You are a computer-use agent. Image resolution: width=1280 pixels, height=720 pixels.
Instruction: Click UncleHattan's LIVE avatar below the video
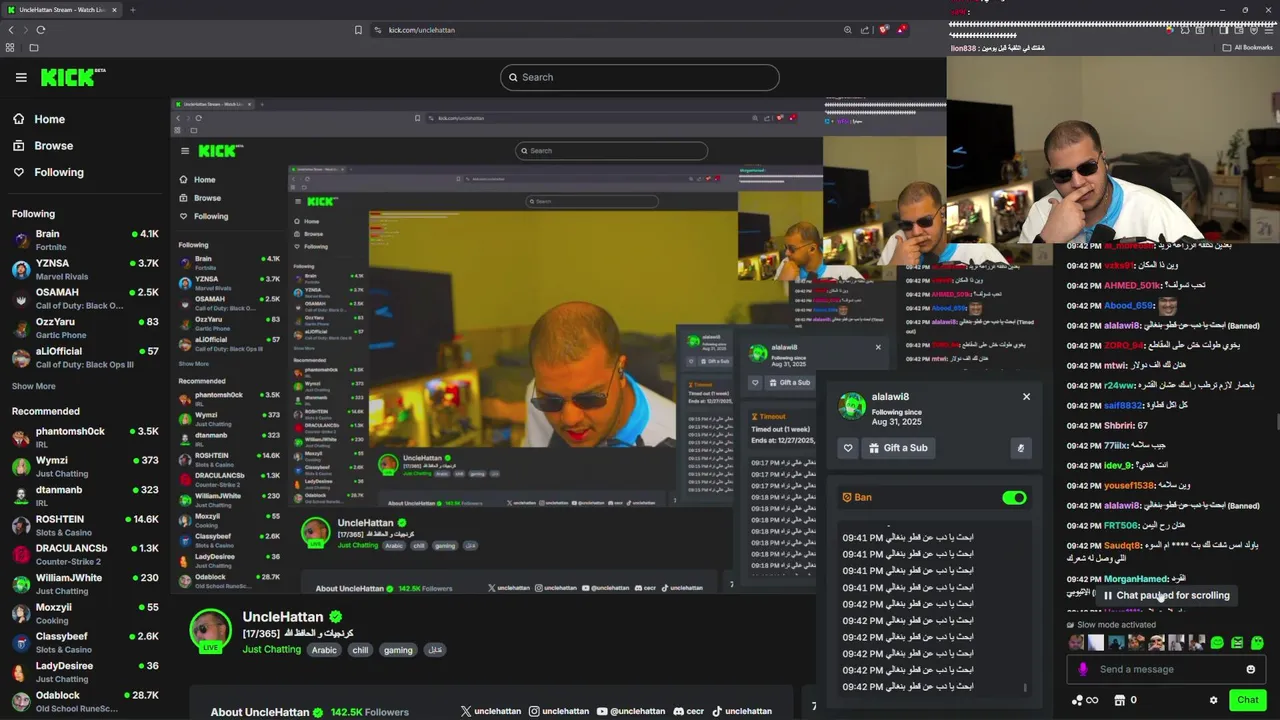click(x=210, y=631)
